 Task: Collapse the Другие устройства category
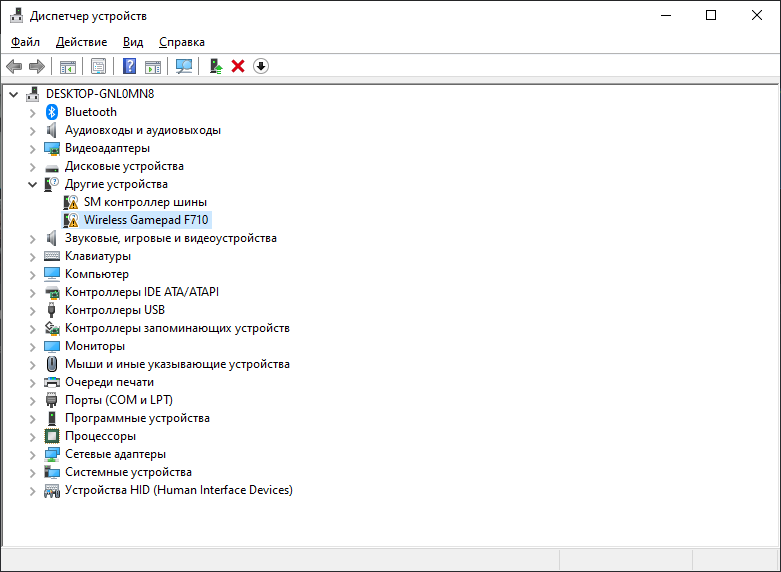pyautogui.click(x=33, y=184)
